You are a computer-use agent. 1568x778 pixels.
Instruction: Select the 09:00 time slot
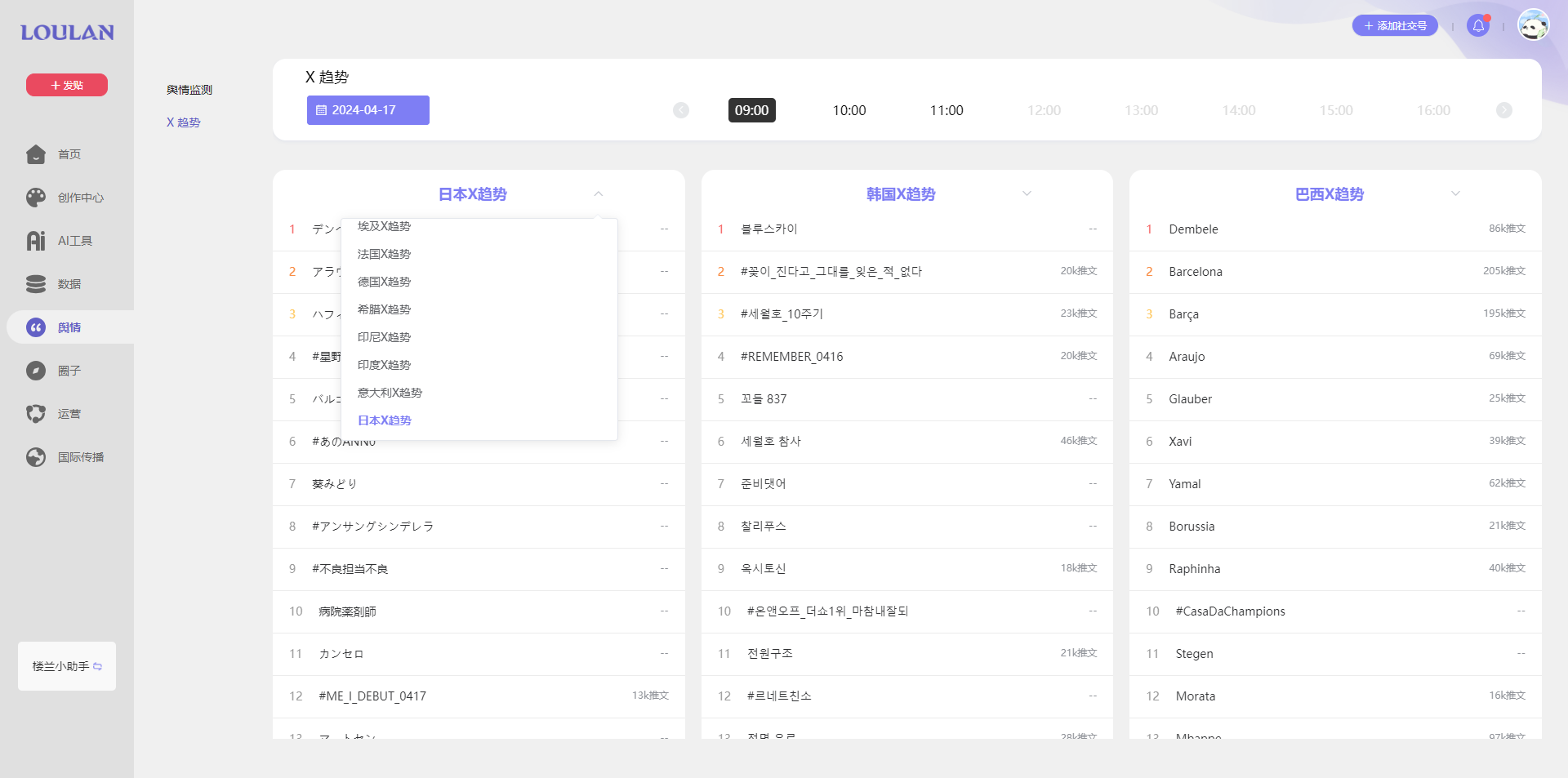pos(752,110)
